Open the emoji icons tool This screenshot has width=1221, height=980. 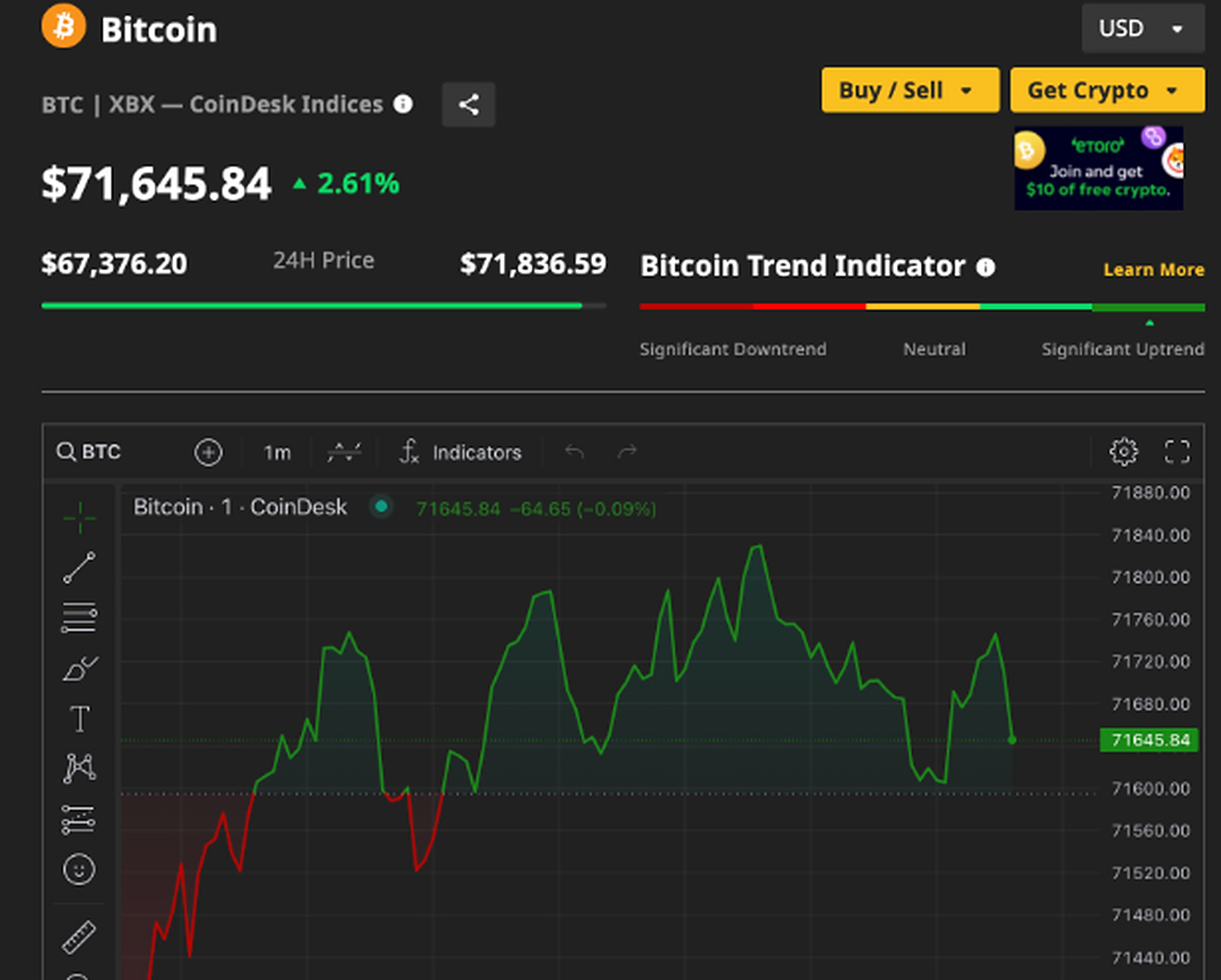click(79, 869)
